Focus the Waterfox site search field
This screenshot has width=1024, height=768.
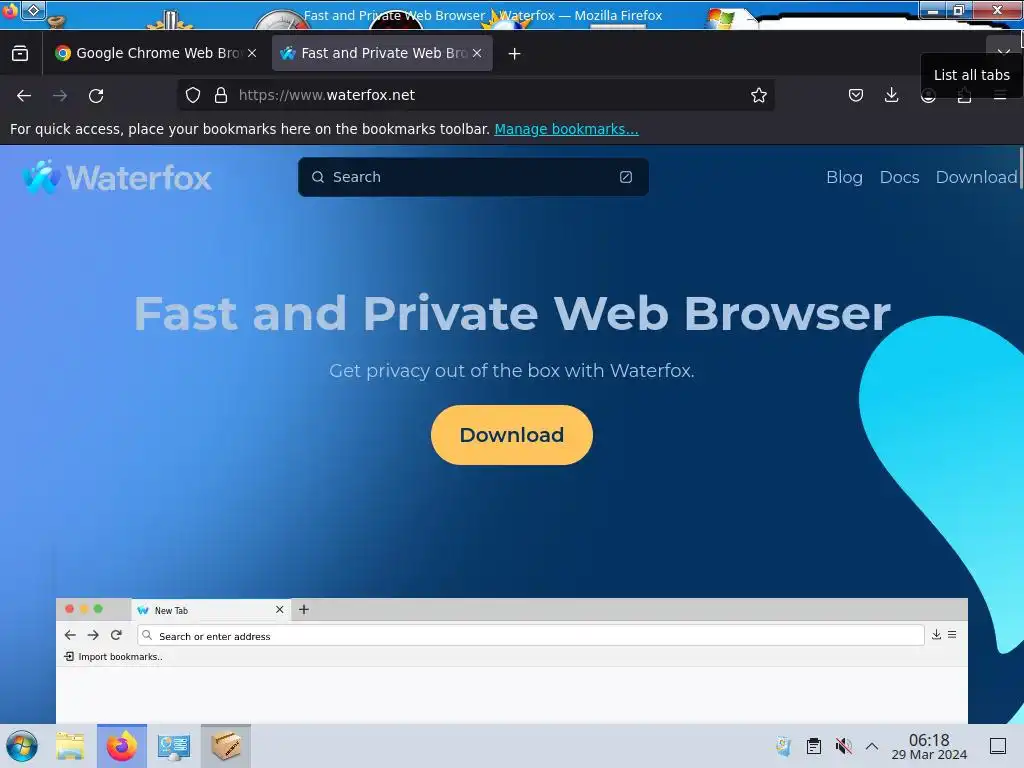point(473,177)
